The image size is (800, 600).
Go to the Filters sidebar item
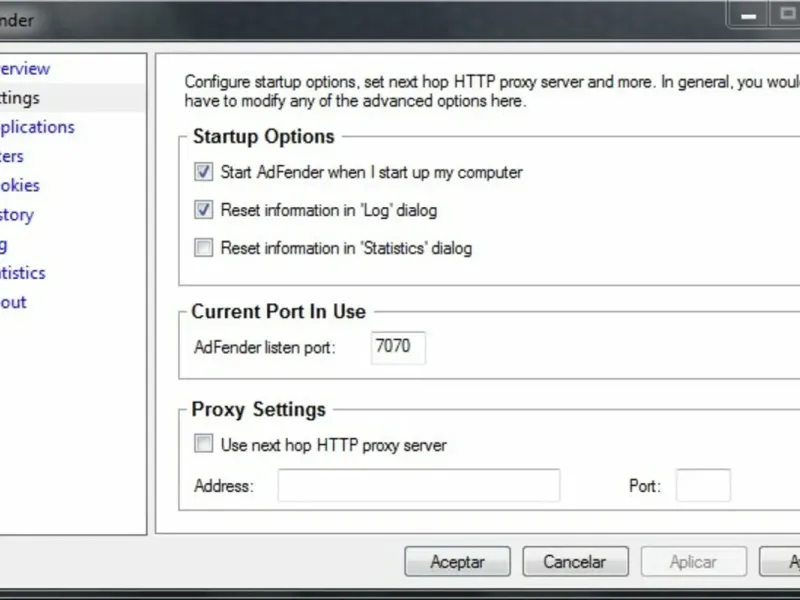[12, 156]
